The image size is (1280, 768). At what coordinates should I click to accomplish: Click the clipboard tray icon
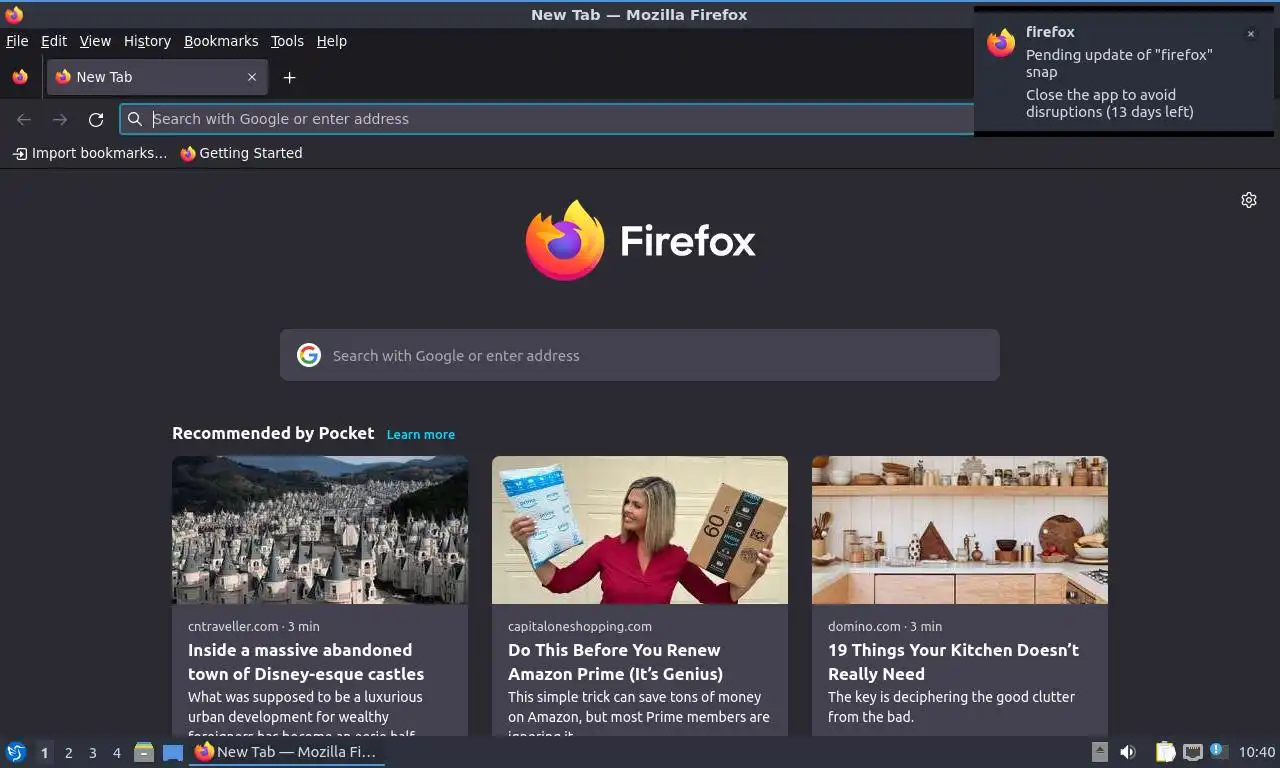(x=1165, y=752)
